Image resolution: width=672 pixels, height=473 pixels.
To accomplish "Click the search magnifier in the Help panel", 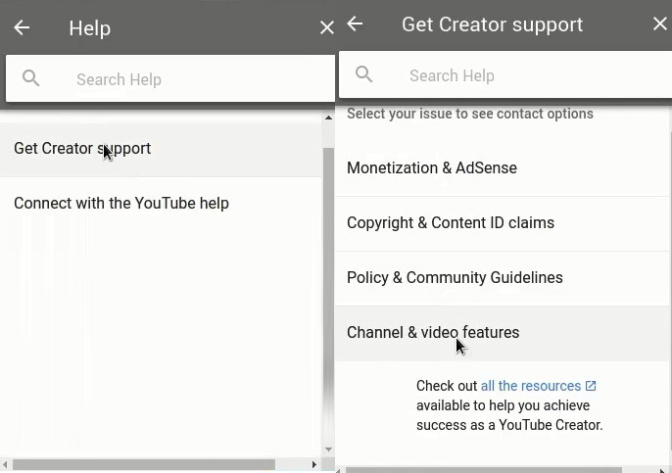I will (x=31, y=78).
